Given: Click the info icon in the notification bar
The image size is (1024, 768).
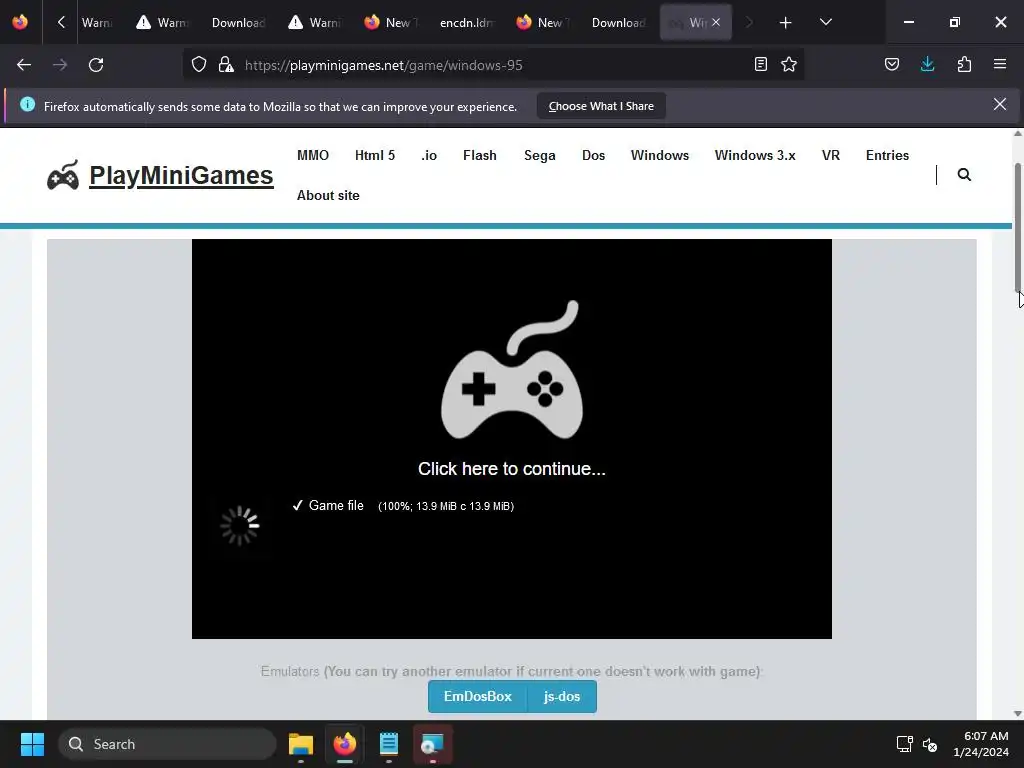Looking at the screenshot, I should (x=27, y=104).
